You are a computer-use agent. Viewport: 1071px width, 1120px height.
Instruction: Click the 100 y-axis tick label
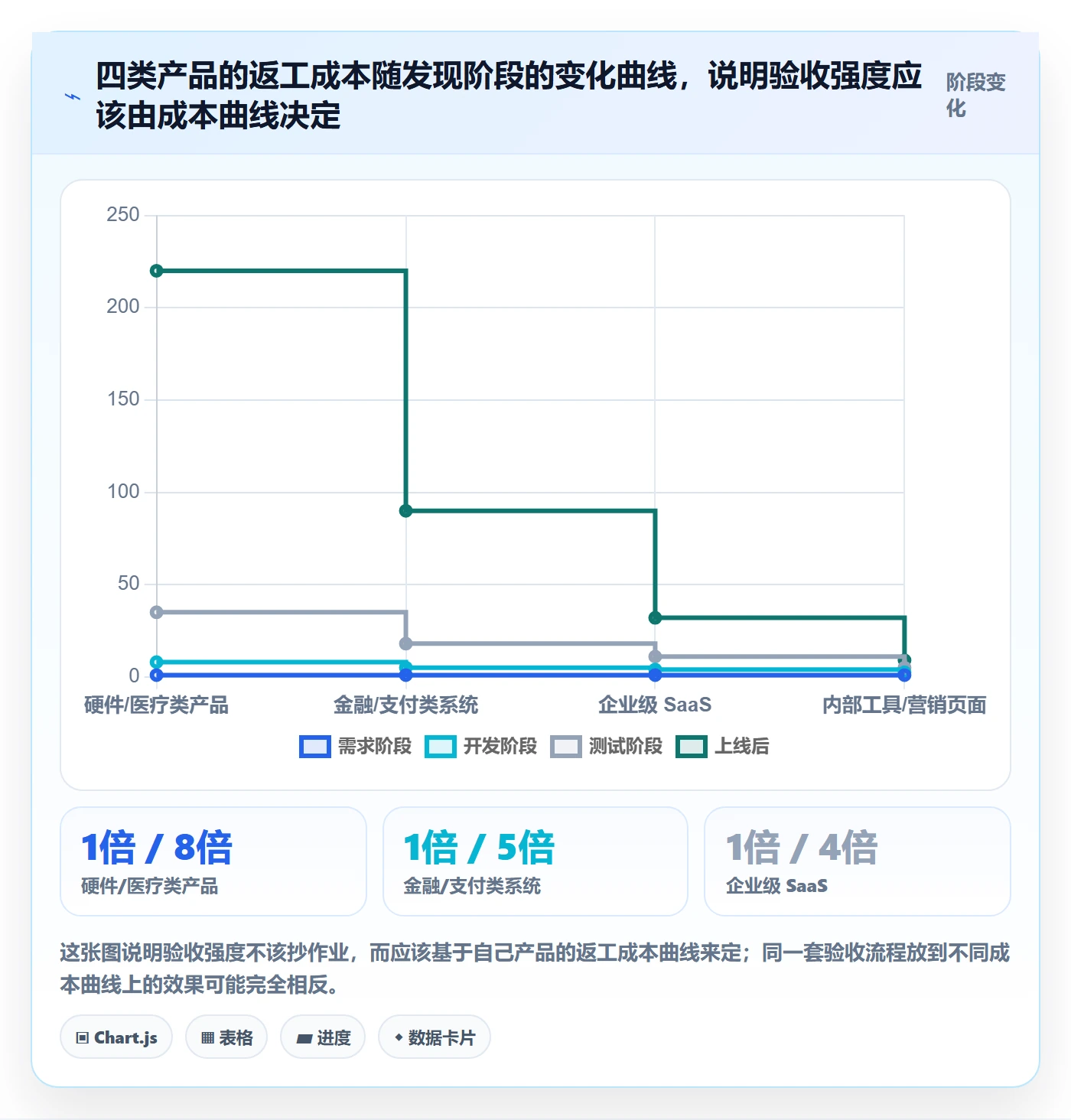point(123,492)
